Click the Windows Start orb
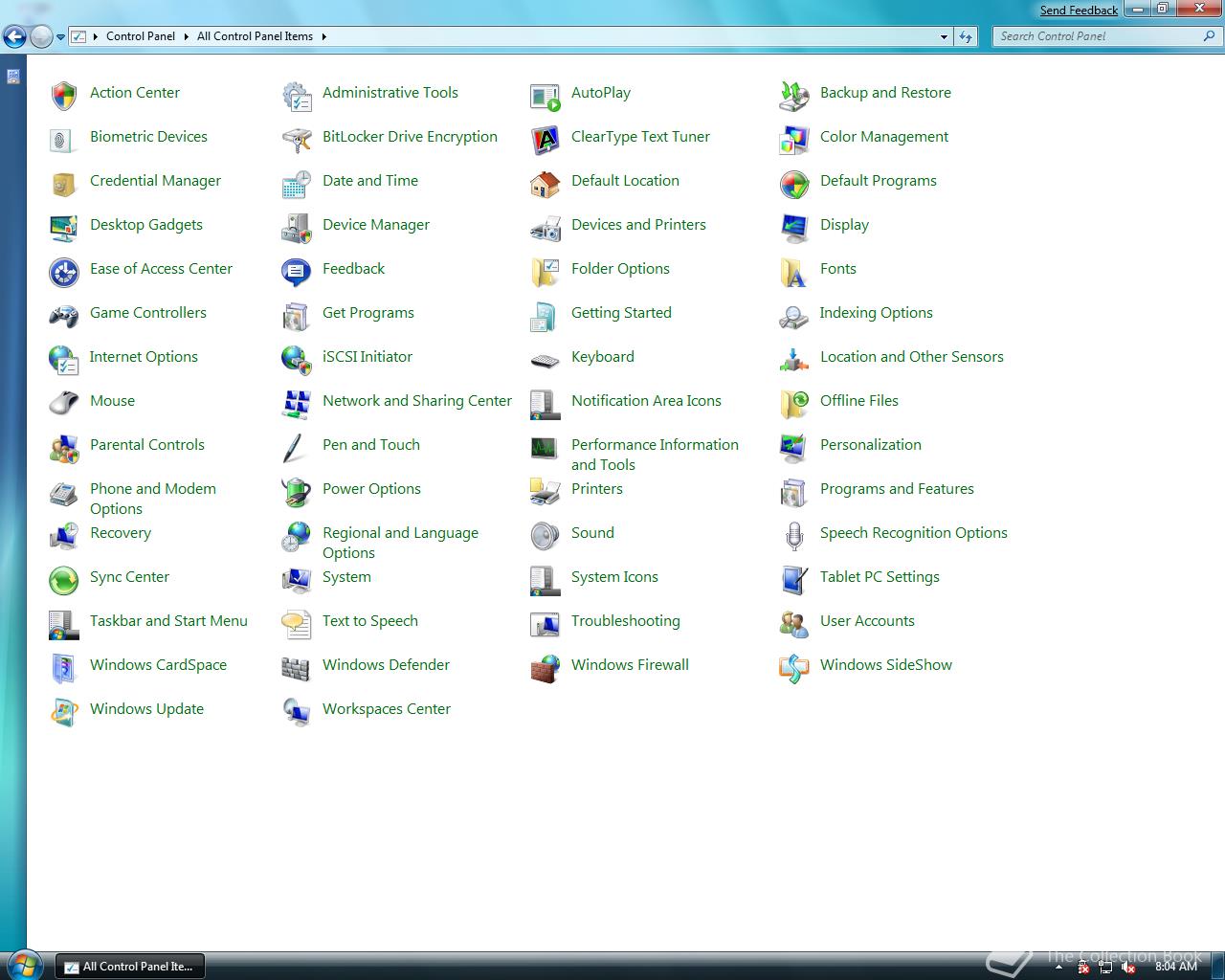The image size is (1225, 980). [x=23, y=964]
